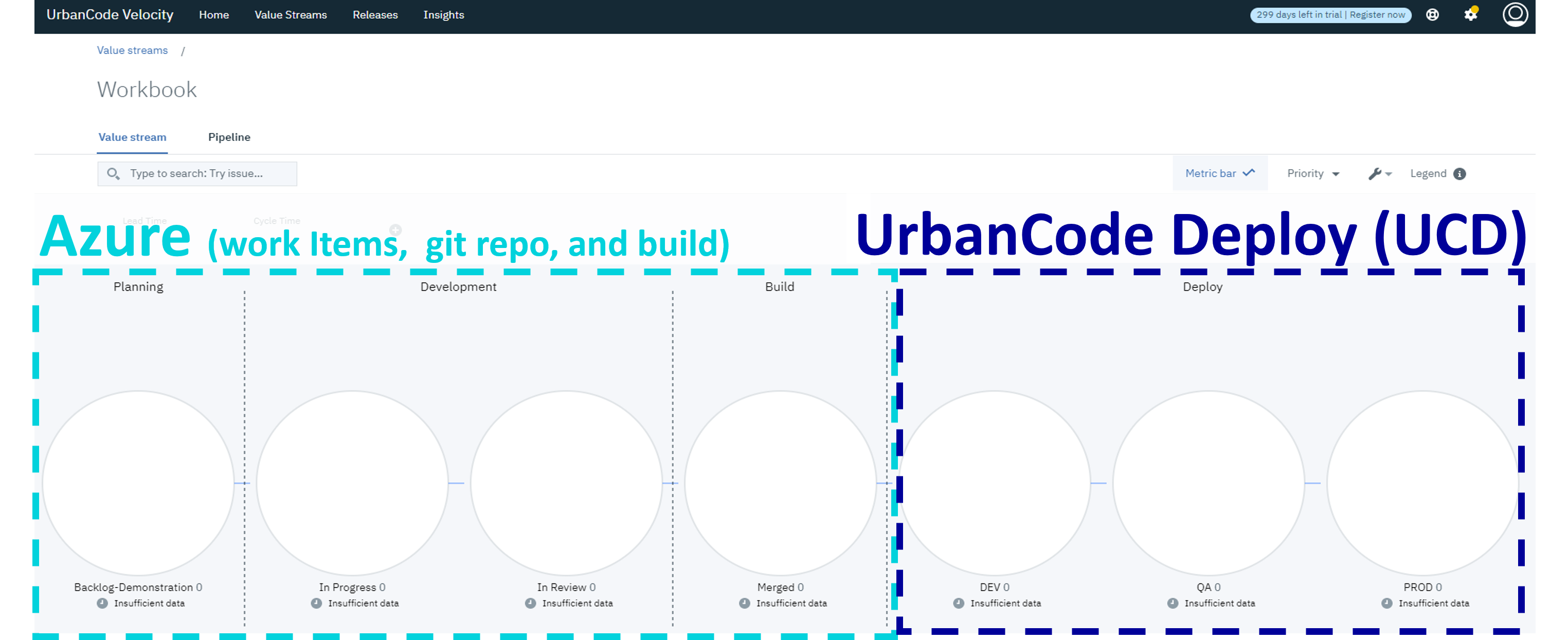The height and width of the screenshot is (640, 1568).
Task: Click the Build phase heading
Action: (x=780, y=287)
